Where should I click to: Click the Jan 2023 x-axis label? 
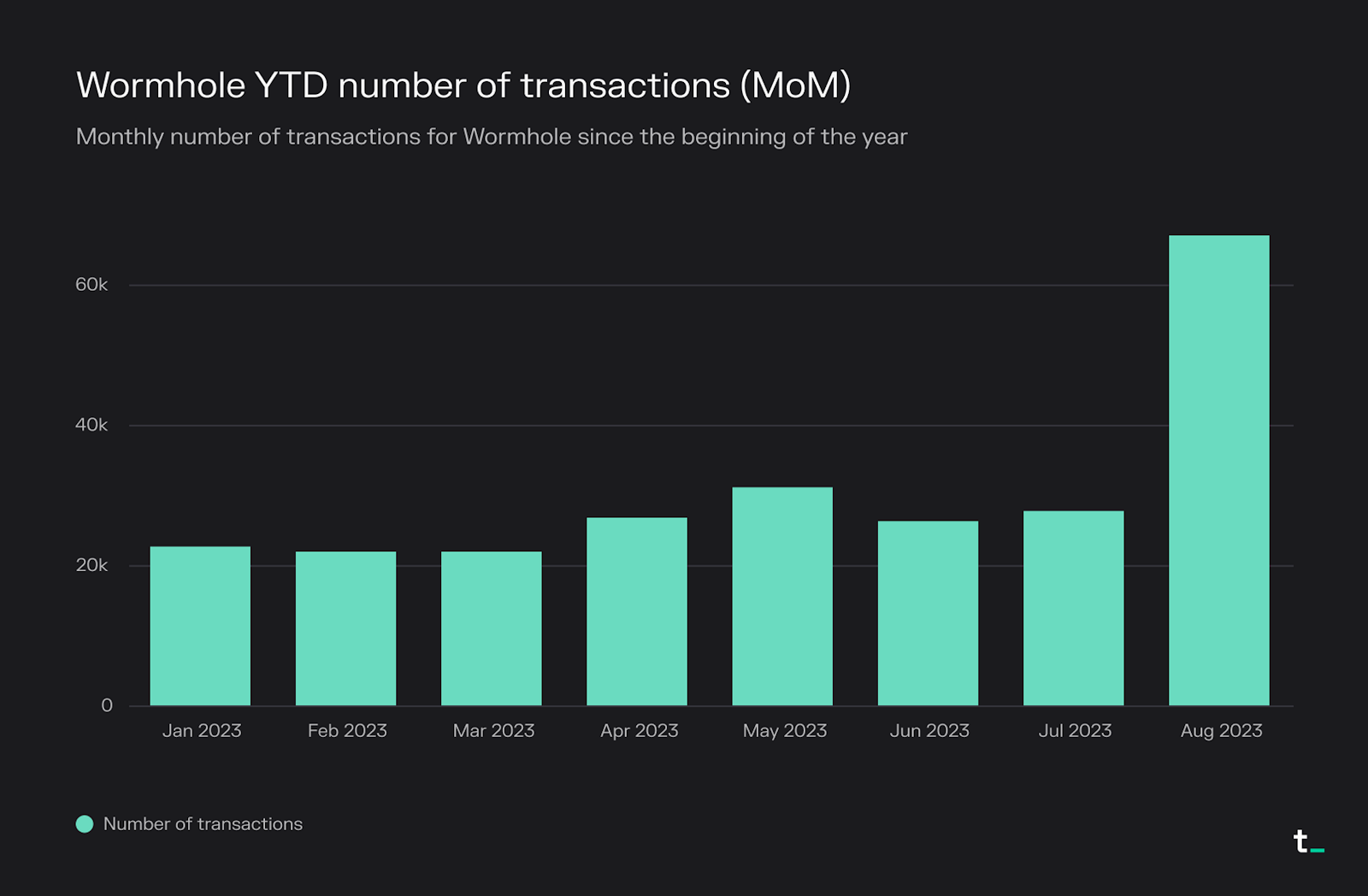(x=202, y=731)
